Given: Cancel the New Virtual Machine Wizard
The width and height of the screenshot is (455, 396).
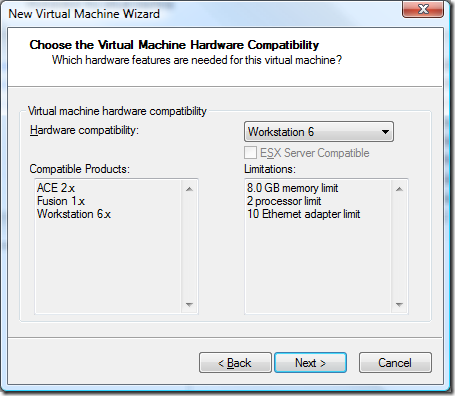Looking at the screenshot, I should [395, 363].
